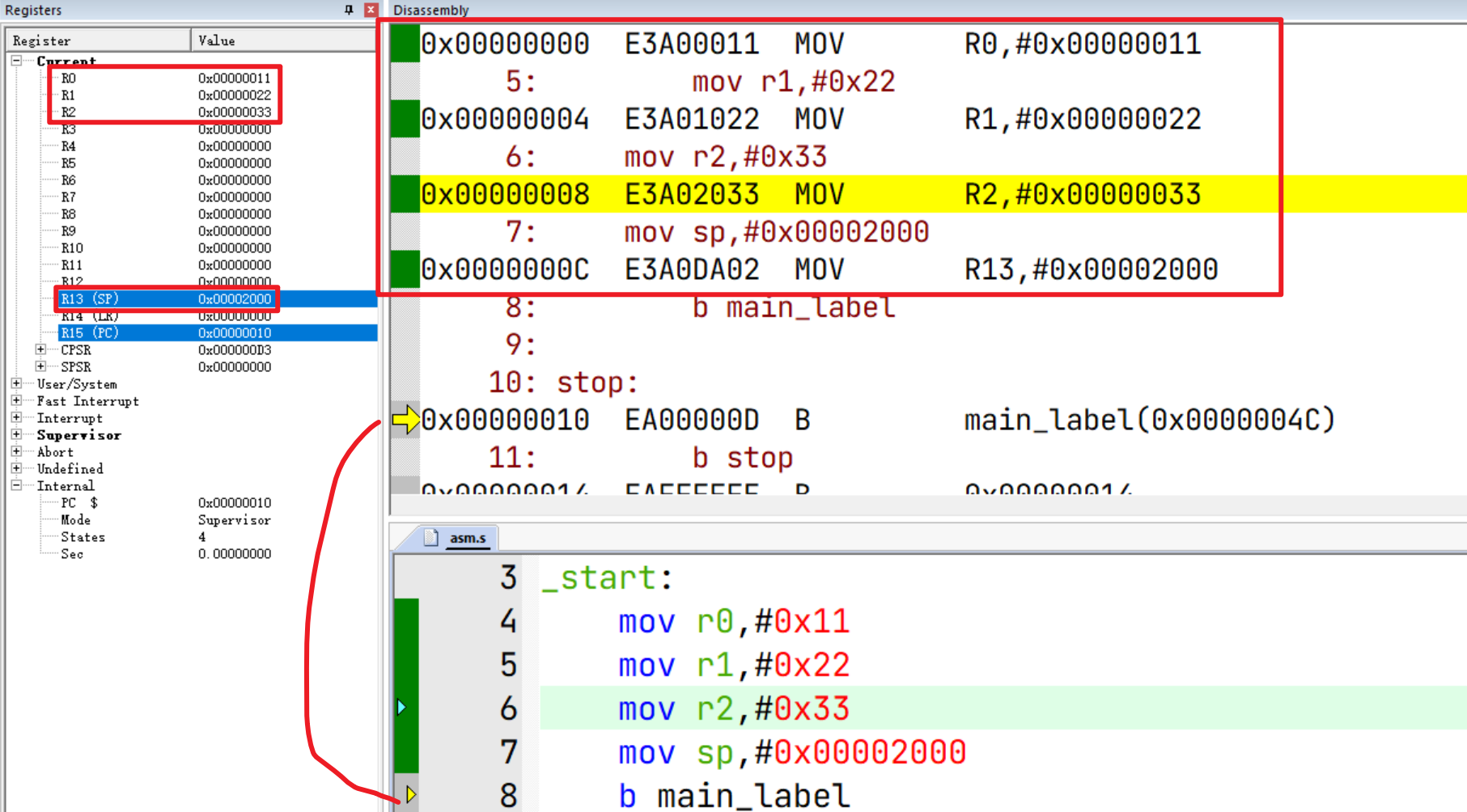Click source line 5 mov r1,#0x22
This screenshot has width=1467, height=812.
point(734,665)
